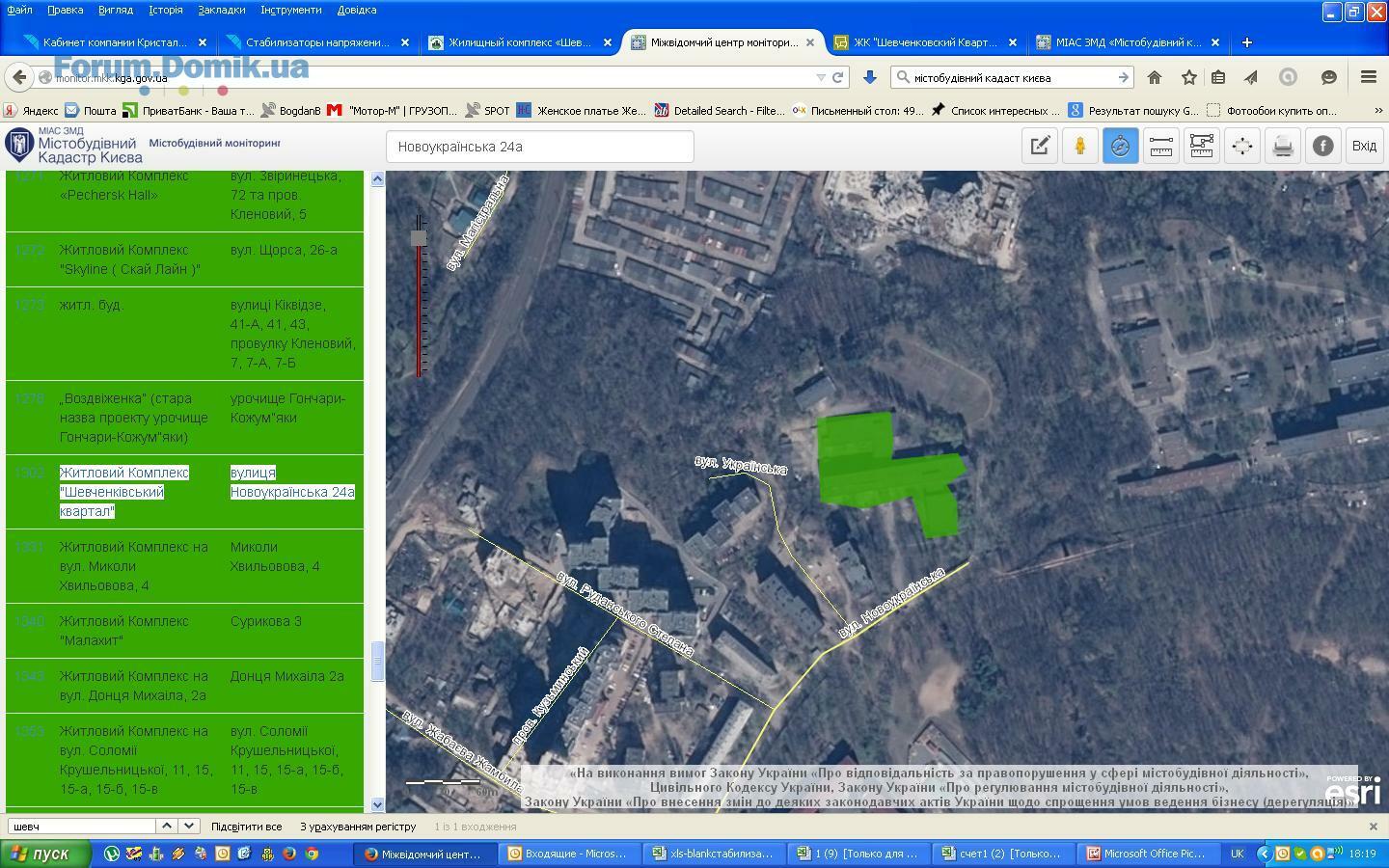
Task: Click scroll up arrow of list panel
Action: (x=377, y=178)
